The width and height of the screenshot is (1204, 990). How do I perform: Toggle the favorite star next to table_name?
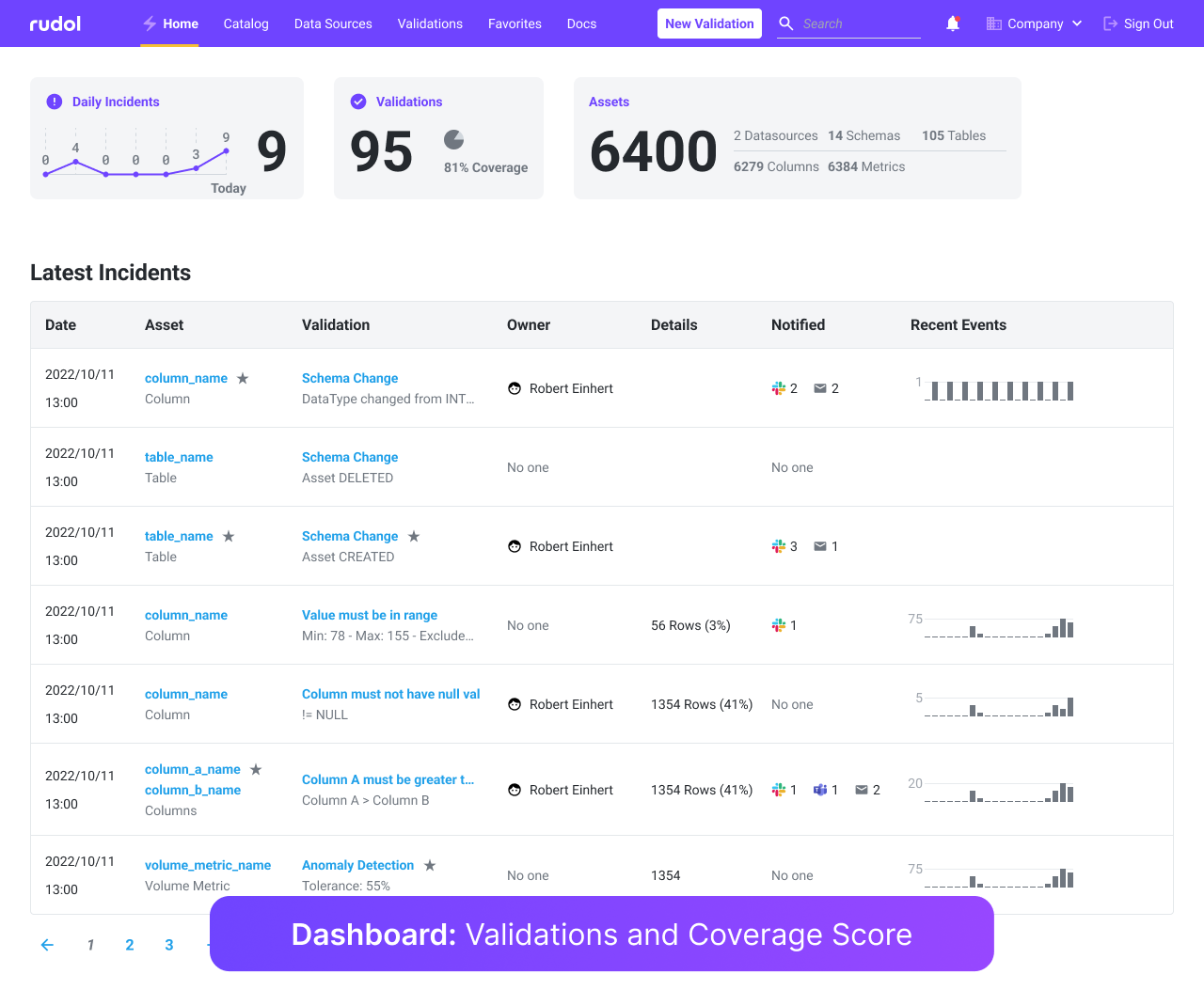[228, 535]
